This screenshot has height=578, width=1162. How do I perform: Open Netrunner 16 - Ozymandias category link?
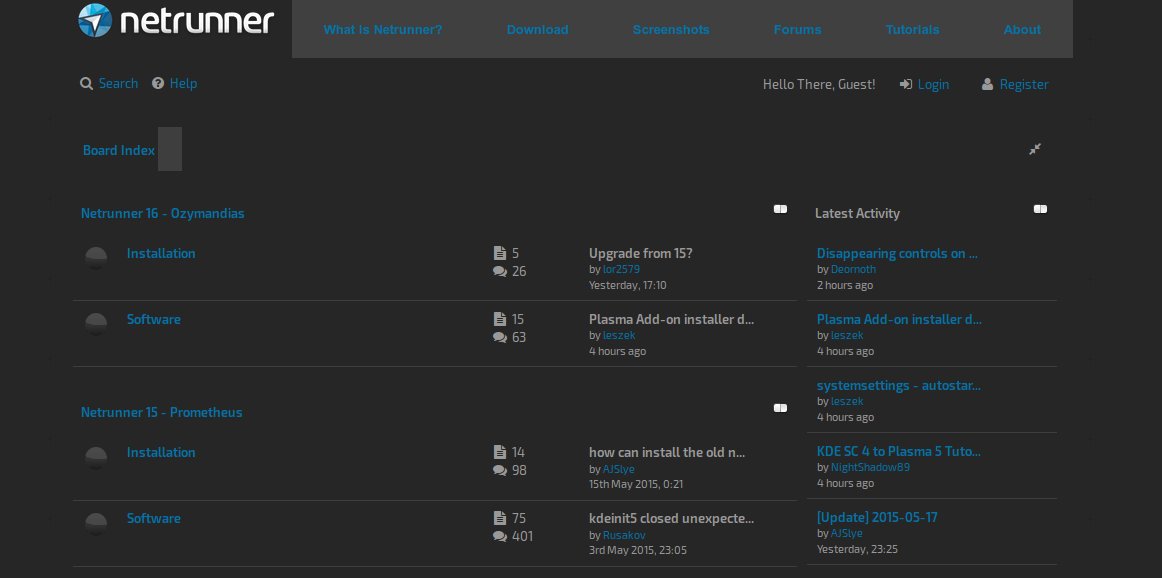[x=162, y=213]
